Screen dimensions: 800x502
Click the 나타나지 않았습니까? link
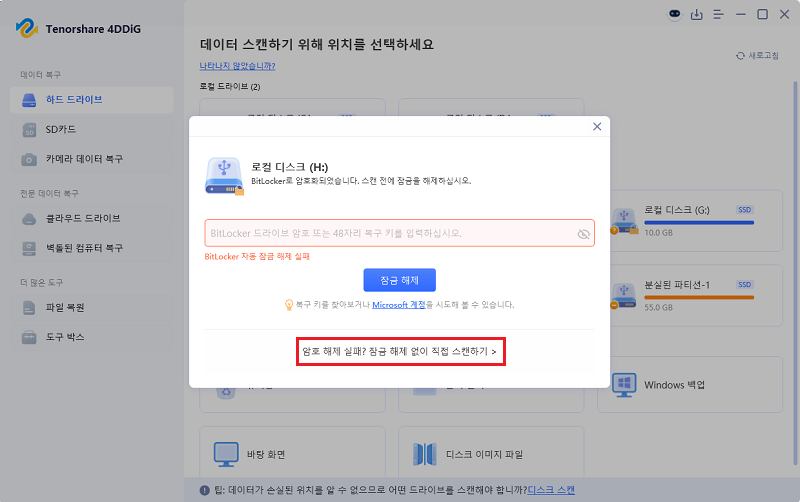click(x=237, y=66)
